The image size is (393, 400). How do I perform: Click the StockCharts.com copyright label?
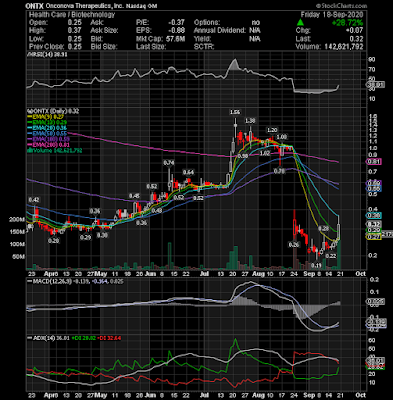point(341,6)
